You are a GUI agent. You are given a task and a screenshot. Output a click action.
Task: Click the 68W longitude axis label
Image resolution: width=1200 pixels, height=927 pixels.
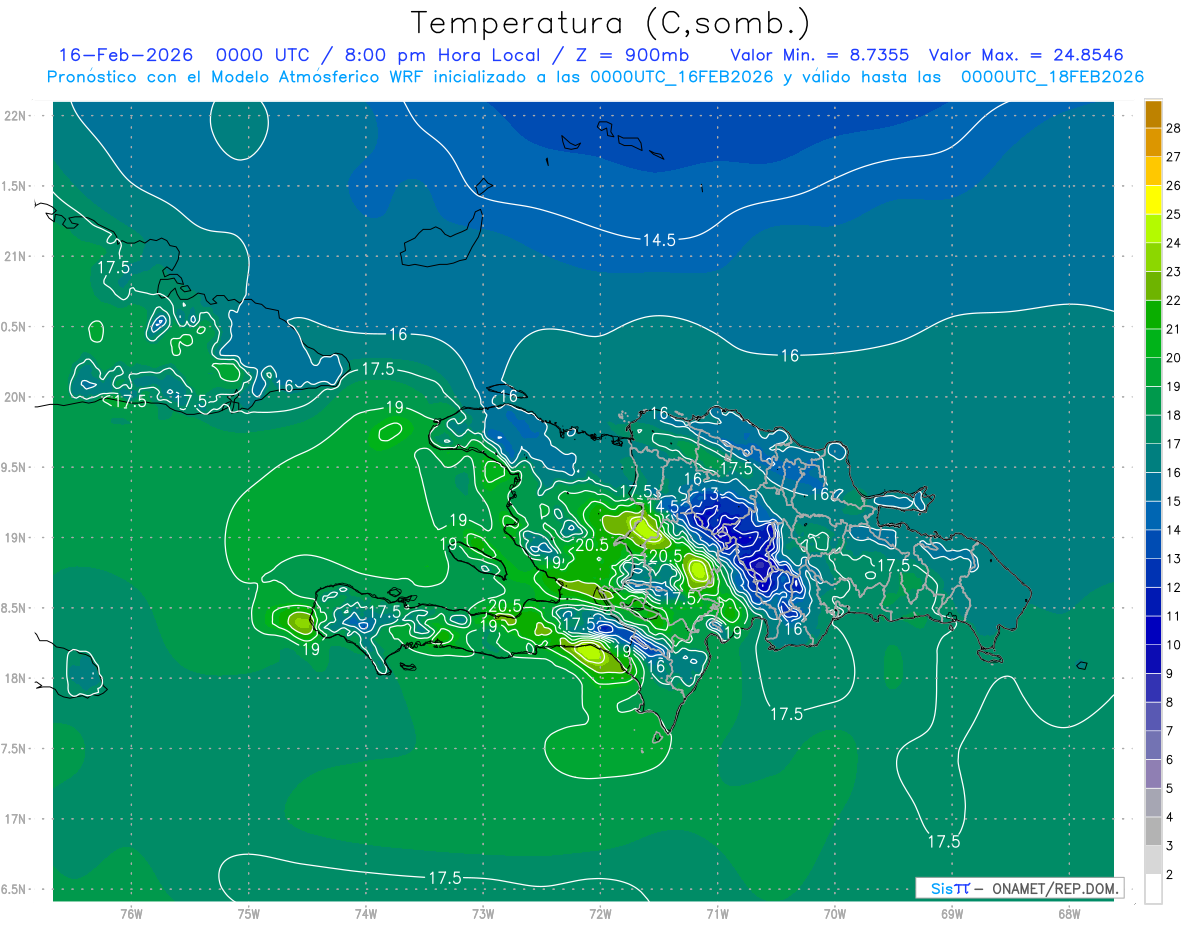[x=1068, y=913]
